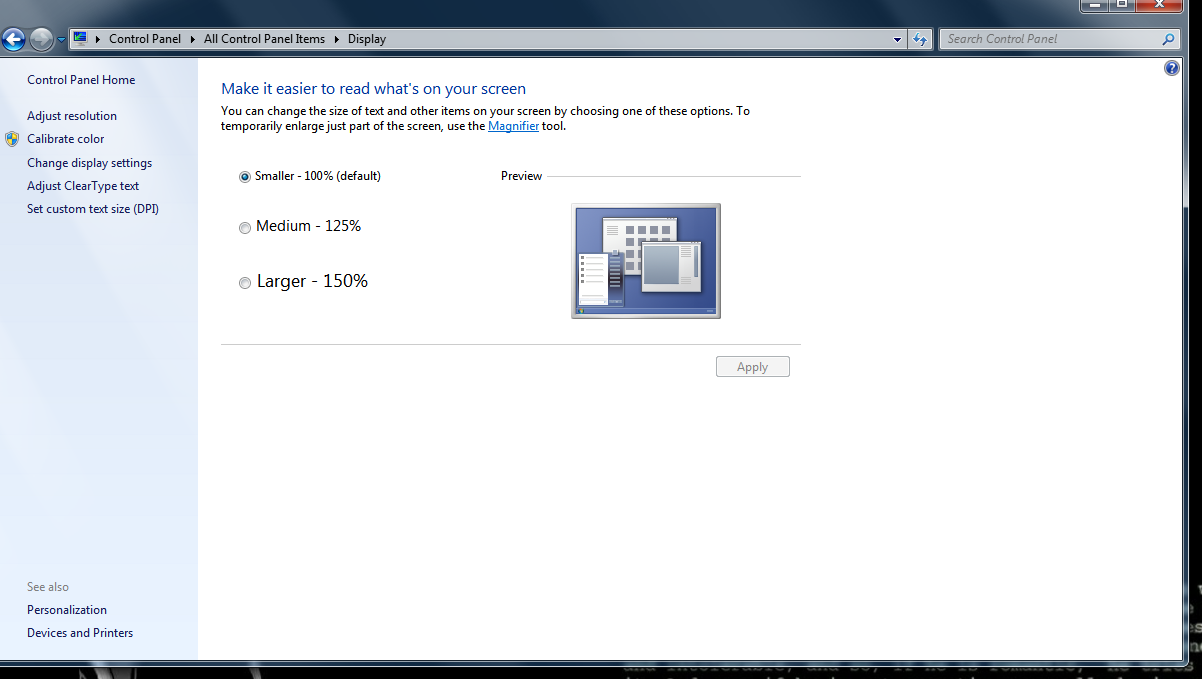Viewport: 1202px width, 679px height.
Task: Select Smaller - 100% (default) radio button
Action: 245,177
